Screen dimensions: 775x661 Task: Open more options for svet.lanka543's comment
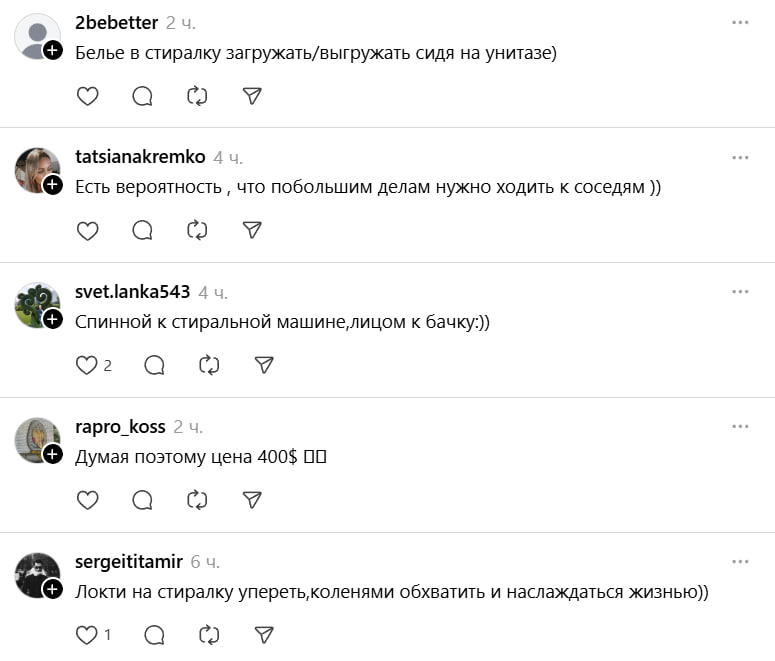point(740,292)
